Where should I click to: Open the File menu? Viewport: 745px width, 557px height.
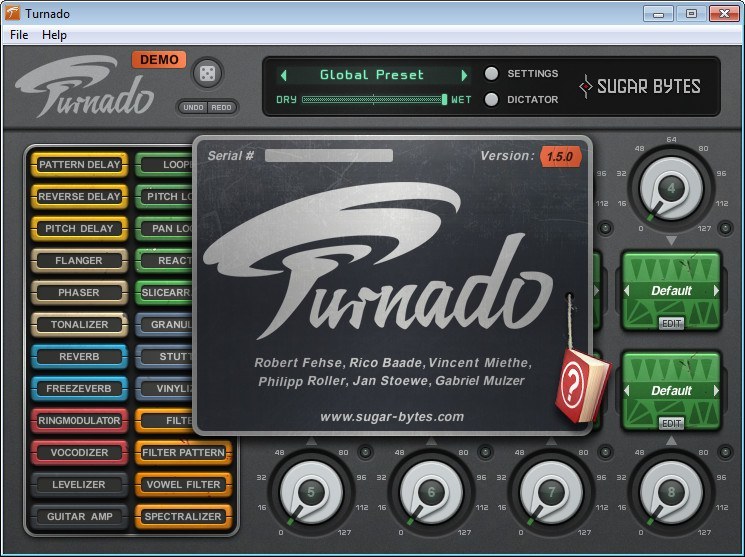click(x=19, y=35)
